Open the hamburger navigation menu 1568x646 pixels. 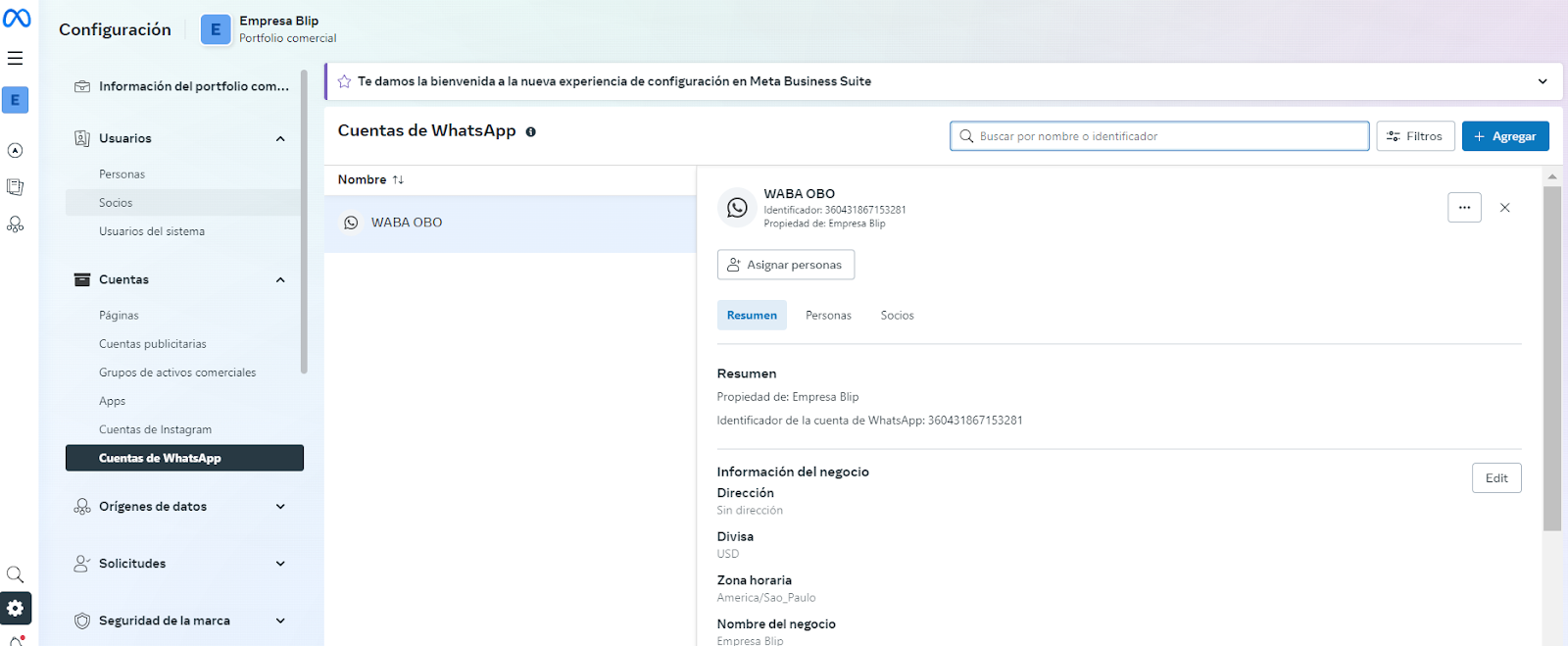[x=16, y=59]
